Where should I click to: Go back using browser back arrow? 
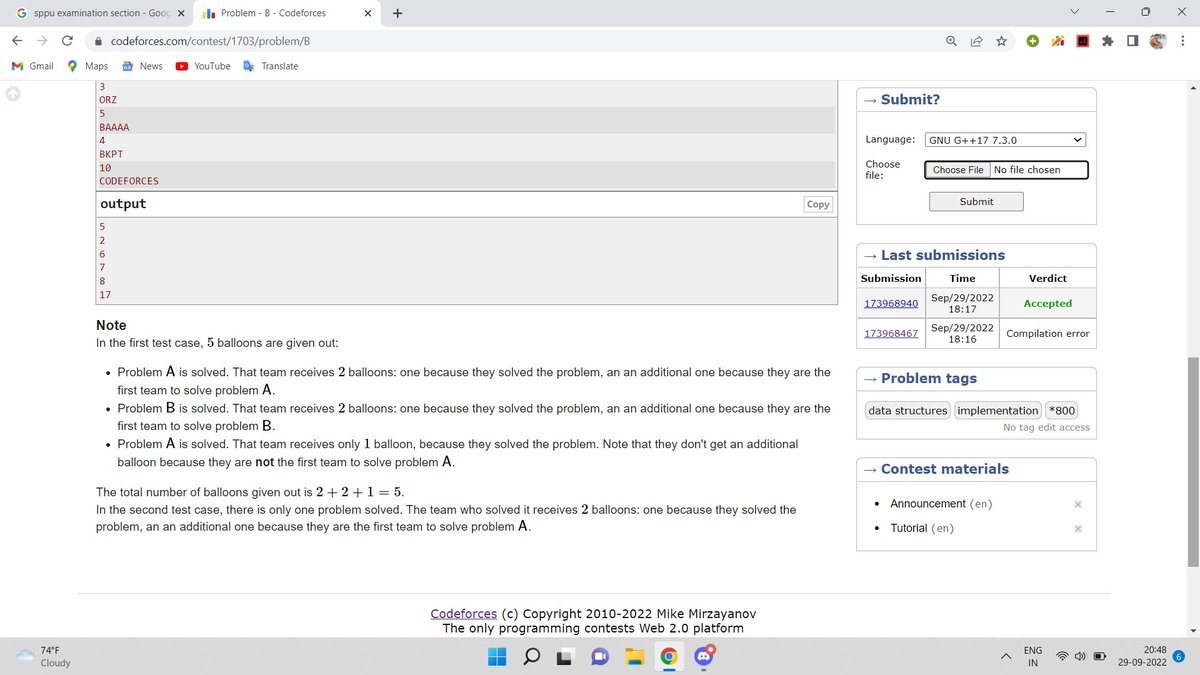coord(17,42)
